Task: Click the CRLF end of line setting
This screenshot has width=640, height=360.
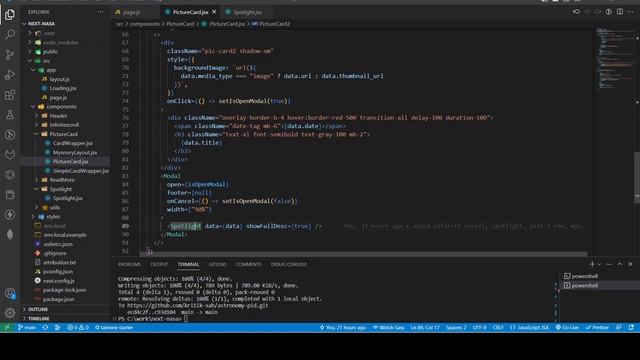Action: pyautogui.click(x=498, y=327)
